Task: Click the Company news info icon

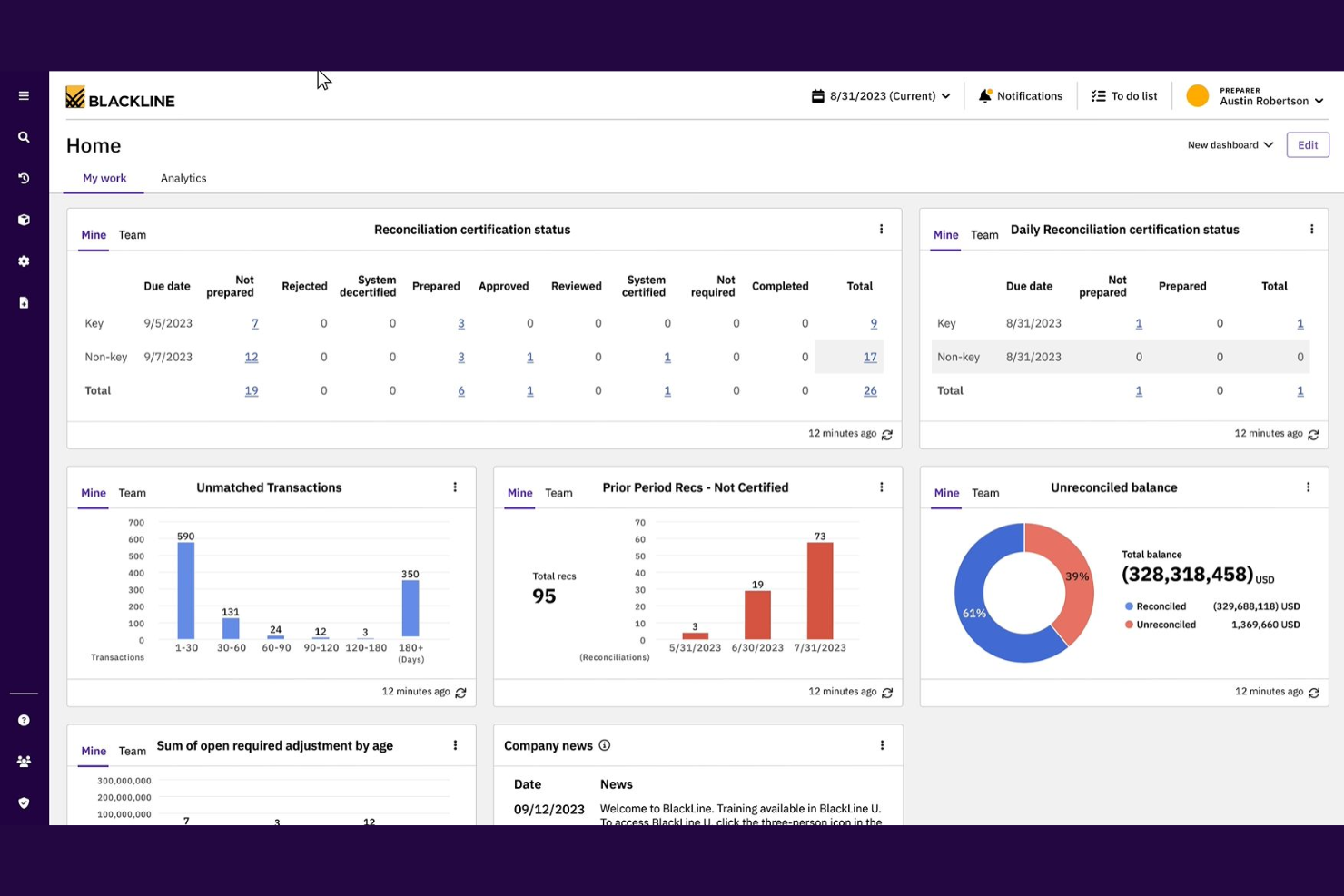Action: click(x=605, y=745)
